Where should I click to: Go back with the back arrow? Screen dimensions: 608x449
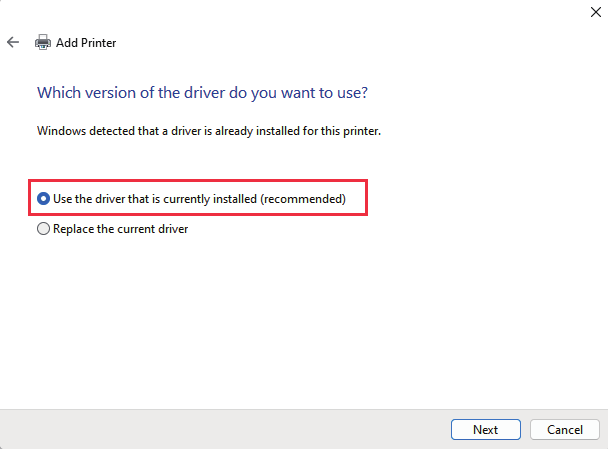pos(13,43)
